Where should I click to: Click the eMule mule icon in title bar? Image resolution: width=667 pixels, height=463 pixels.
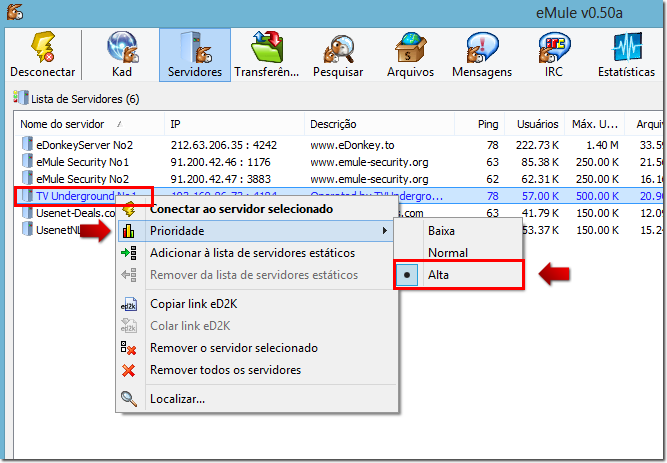pos(15,11)
